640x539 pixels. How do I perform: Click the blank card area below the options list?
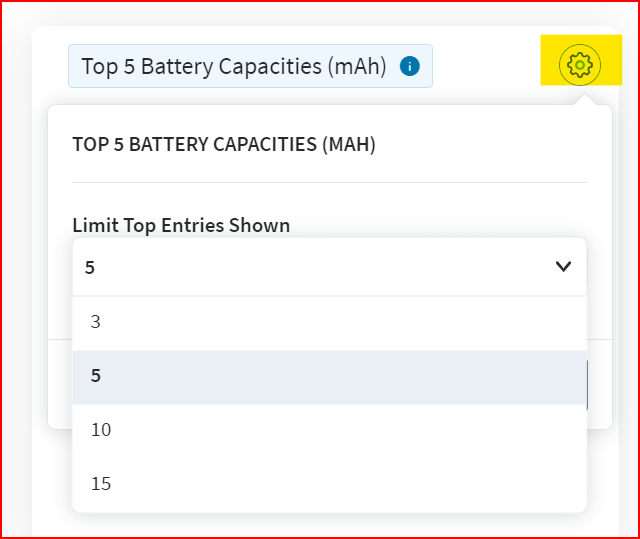[330, 526]
